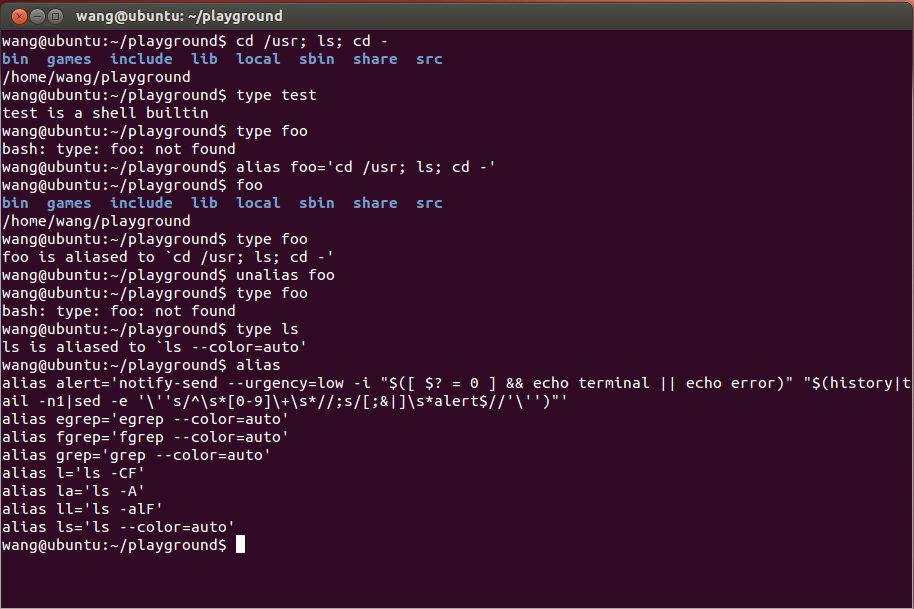
Task: Click the first 'bin' directory name
Action: [15, 59]
